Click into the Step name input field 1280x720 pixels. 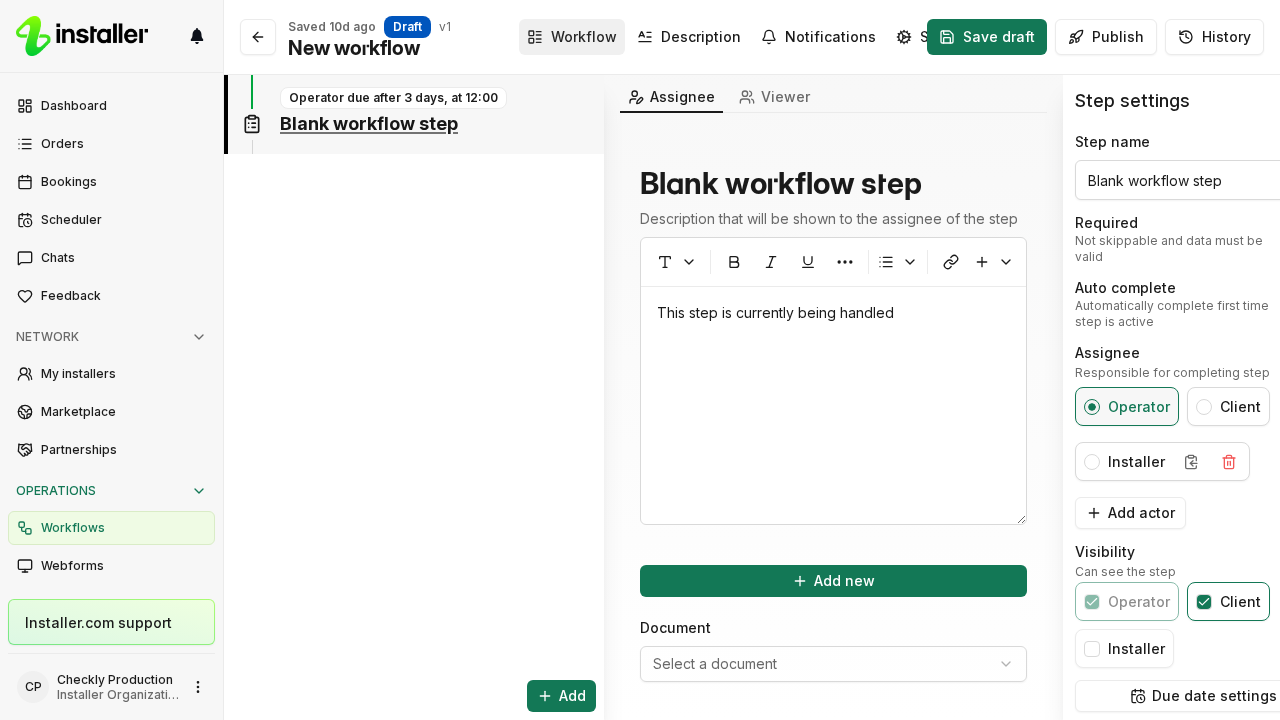1177,181
